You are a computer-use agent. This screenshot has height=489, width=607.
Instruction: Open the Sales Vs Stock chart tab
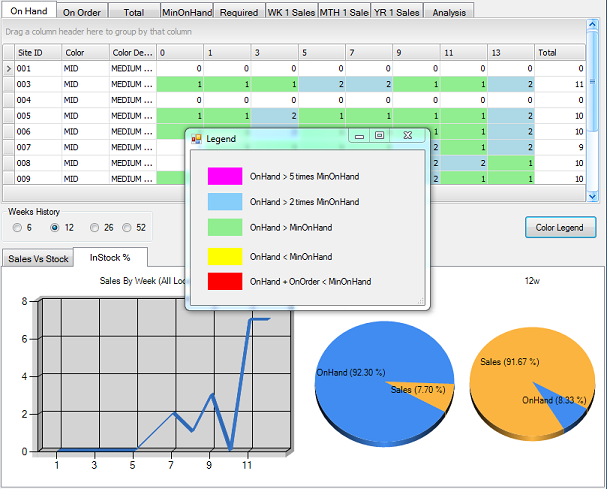point(38,258)
